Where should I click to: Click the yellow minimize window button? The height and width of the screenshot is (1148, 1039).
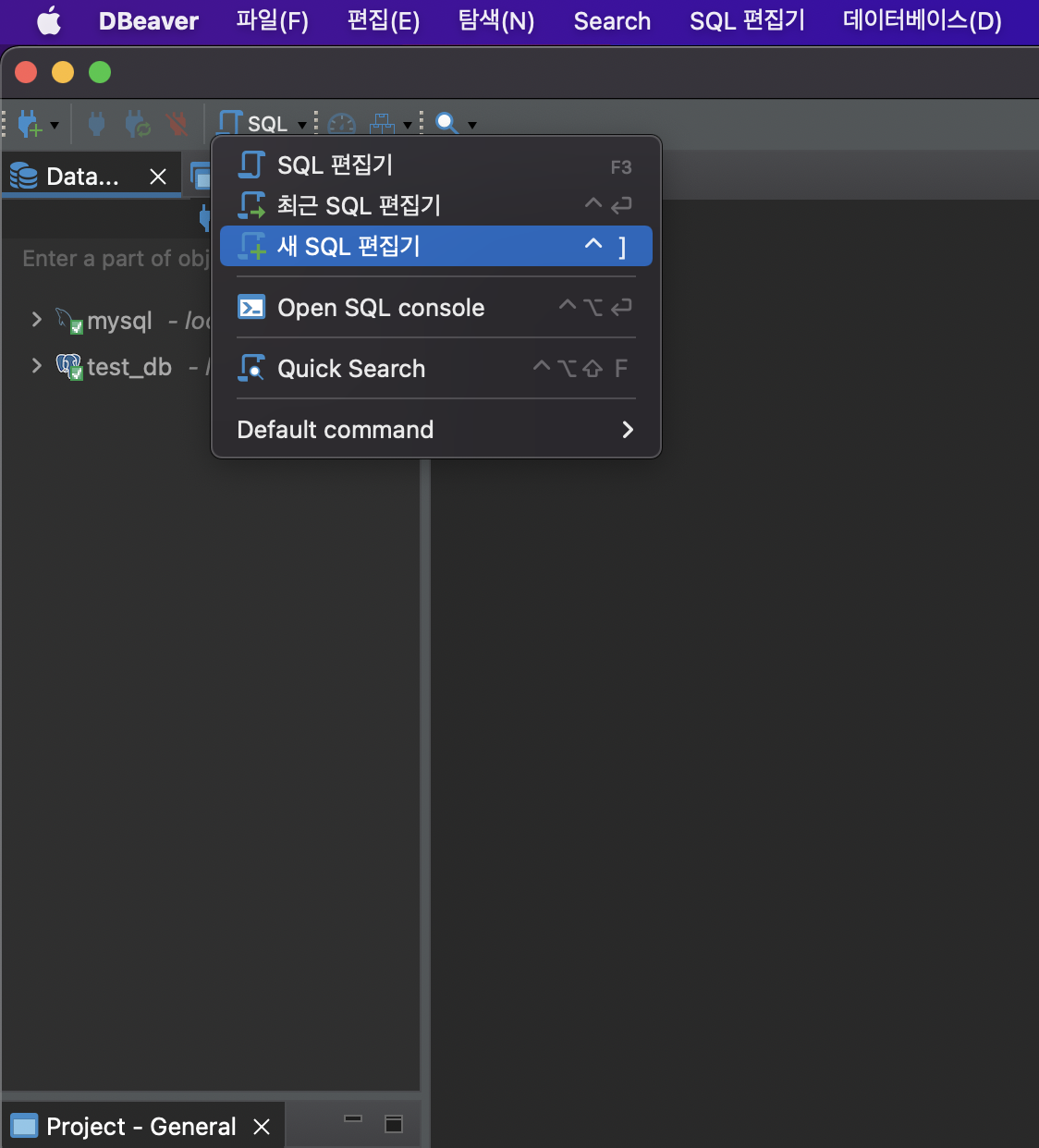pos(63,72)
